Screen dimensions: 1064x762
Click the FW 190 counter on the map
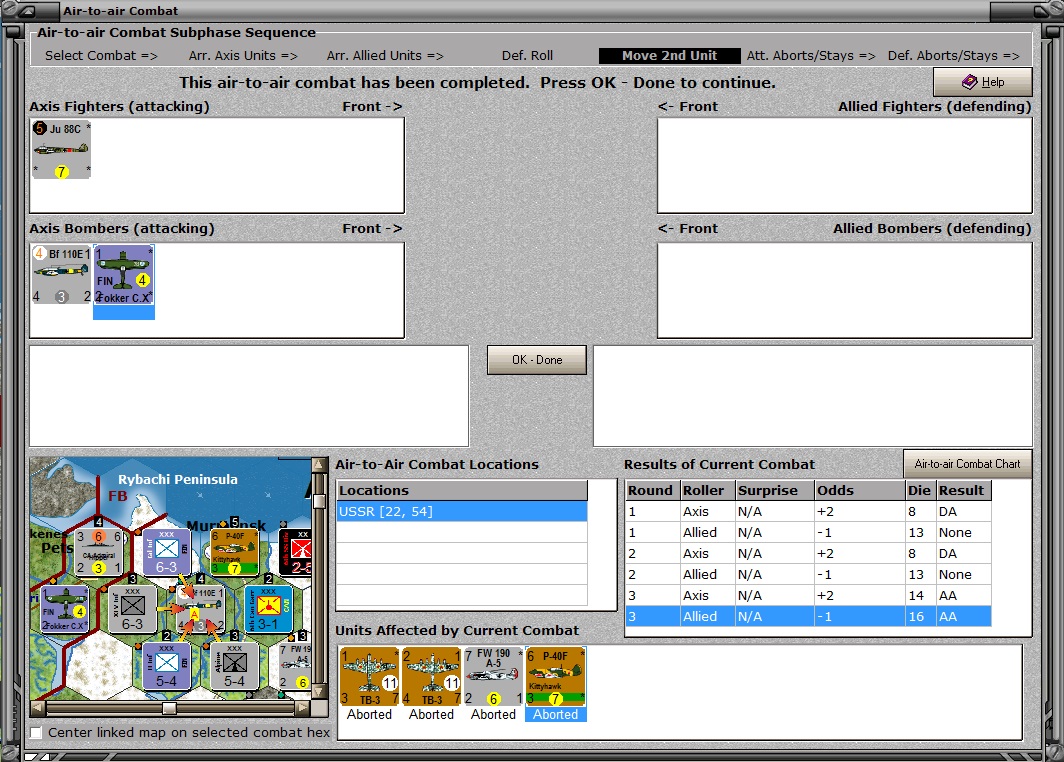[295, 666]
